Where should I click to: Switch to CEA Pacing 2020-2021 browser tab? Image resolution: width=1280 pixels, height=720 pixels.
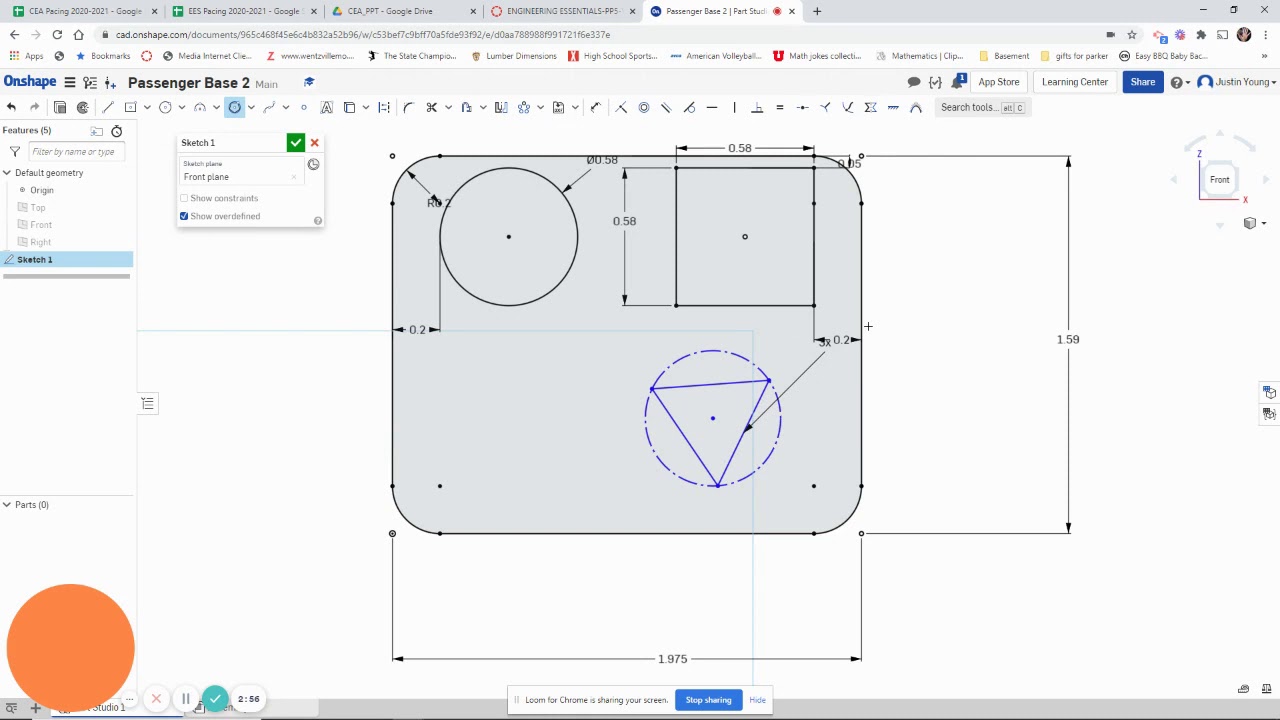pyautogui.click(x=84, y=11)
